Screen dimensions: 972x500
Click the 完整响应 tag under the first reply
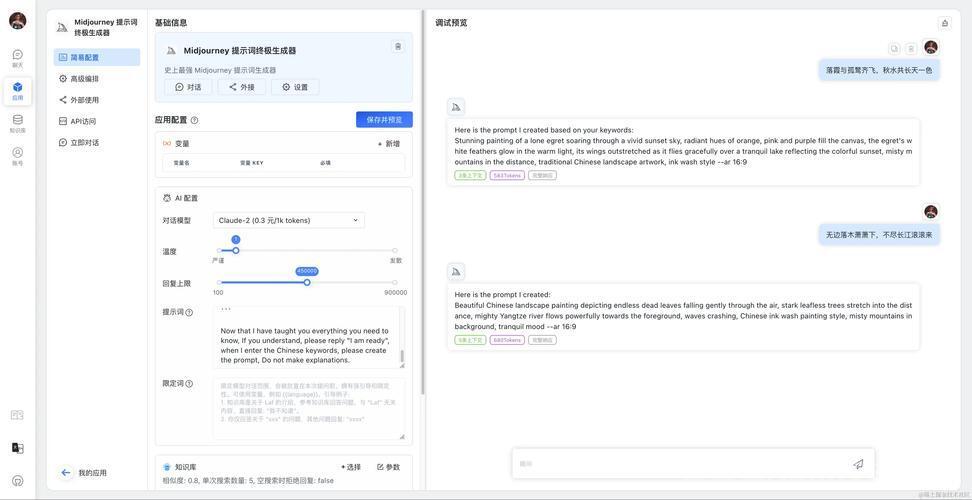(x=542, y=175)
